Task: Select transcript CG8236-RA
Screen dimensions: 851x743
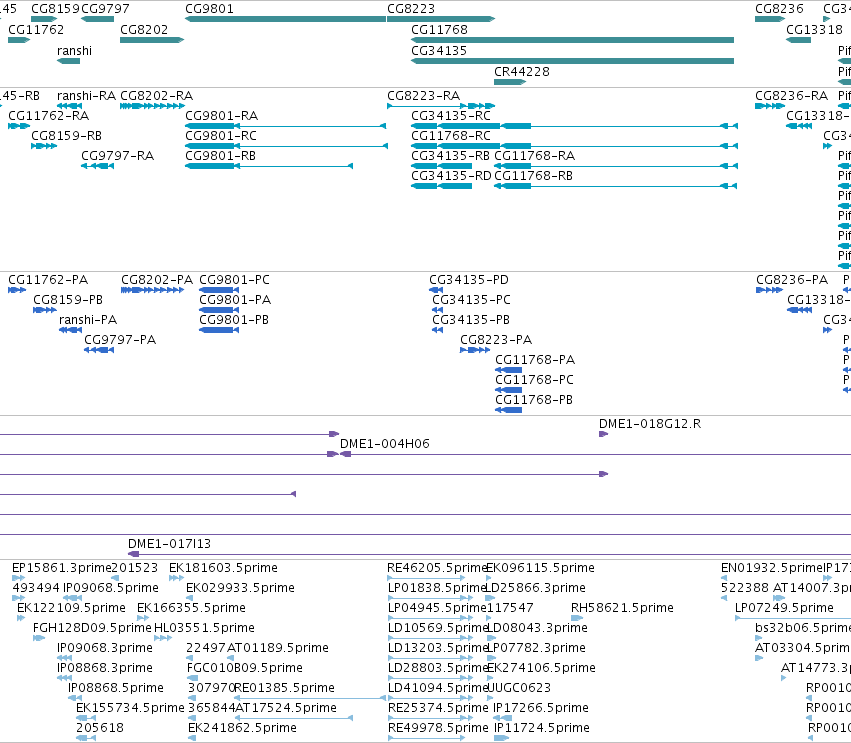Action: pyautogui.click(x=791, y=96)
